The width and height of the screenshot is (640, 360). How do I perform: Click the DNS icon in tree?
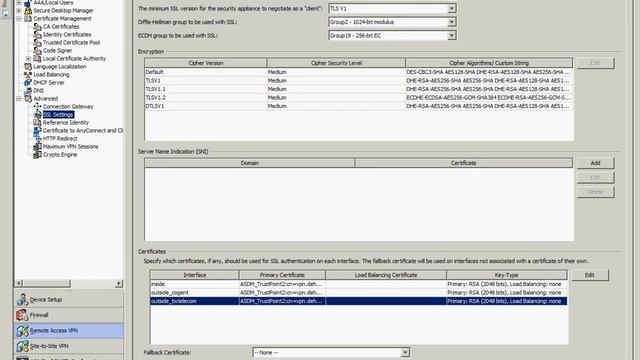(x=28, y=91)
